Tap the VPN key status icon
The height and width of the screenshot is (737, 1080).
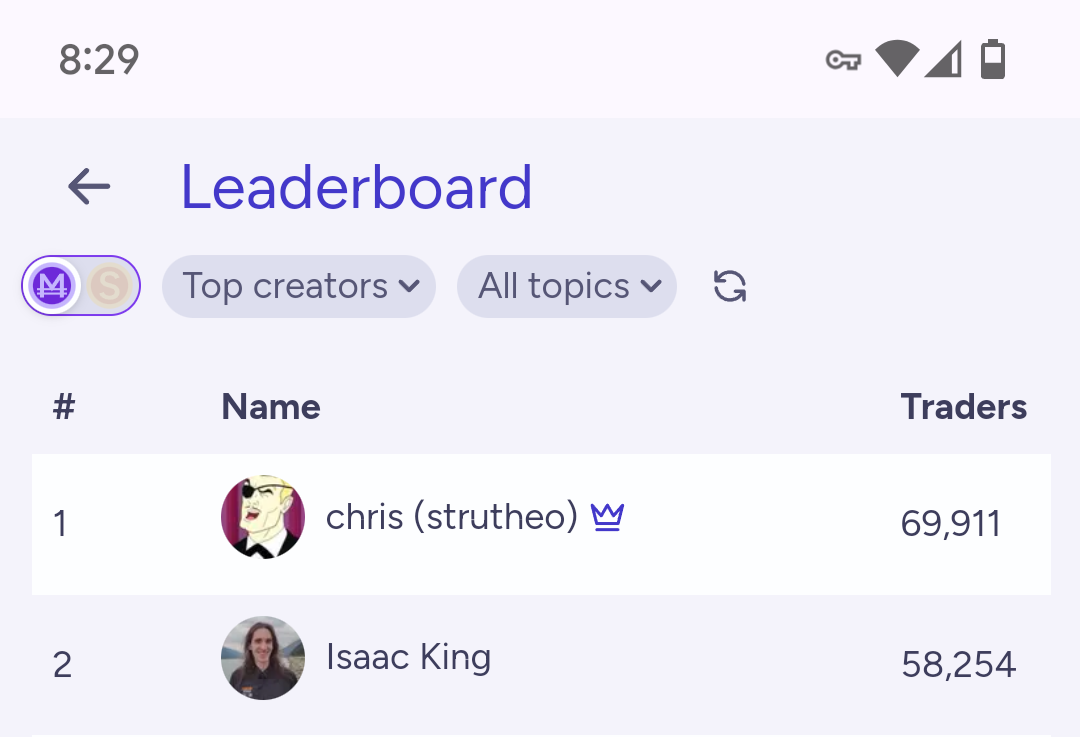(x=843, y=61)
